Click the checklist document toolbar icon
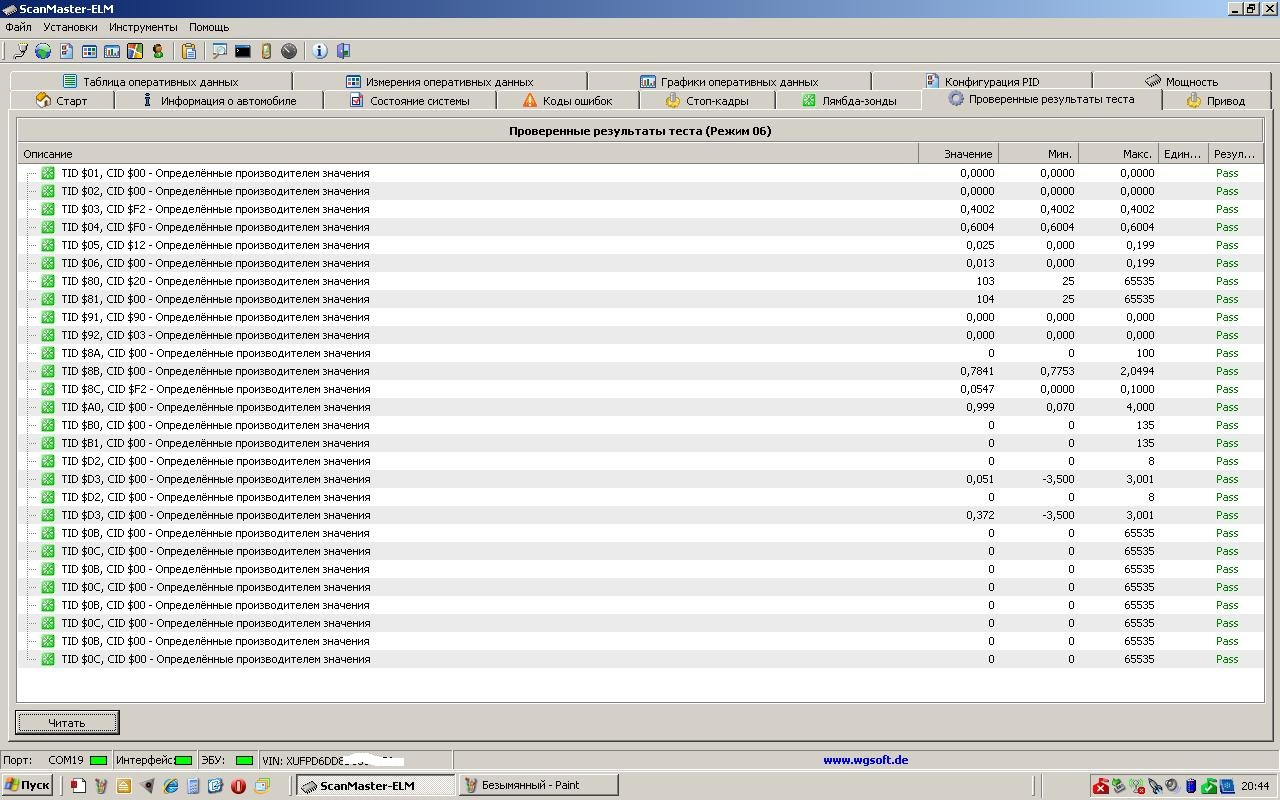1280x800 pixels. (66, 51)
